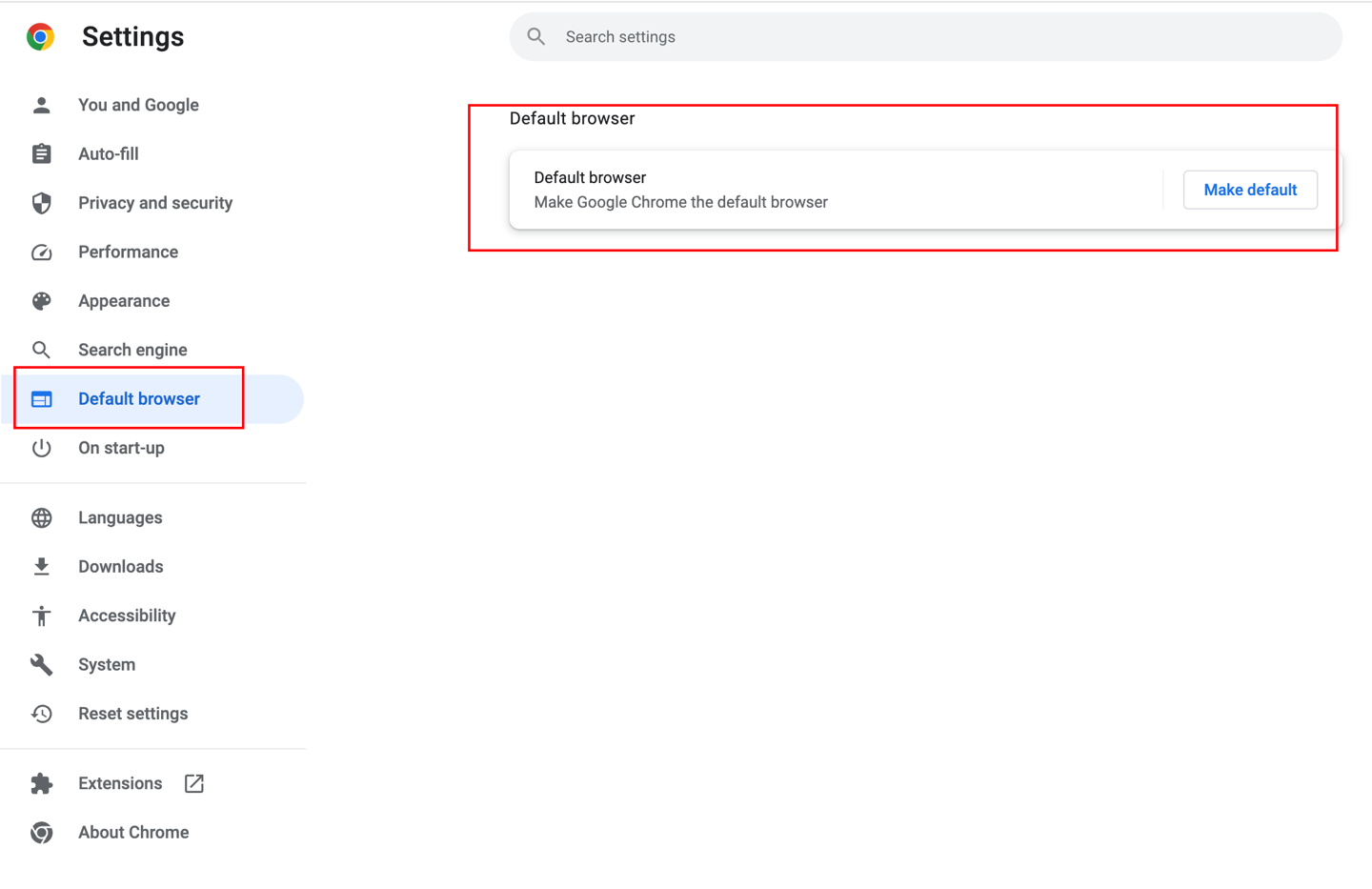Image resolution: width=1372 pixels, height=889 pixels.
Task: Select the Default browser sidebar item
Action: coord(152,399)
